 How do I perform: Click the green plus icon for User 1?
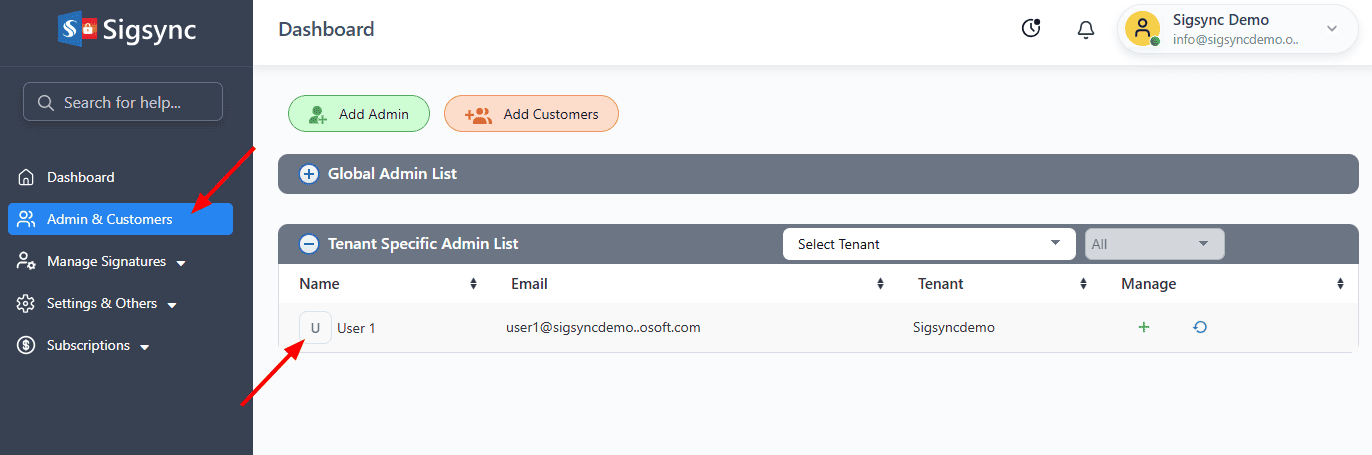[1144, 327]
